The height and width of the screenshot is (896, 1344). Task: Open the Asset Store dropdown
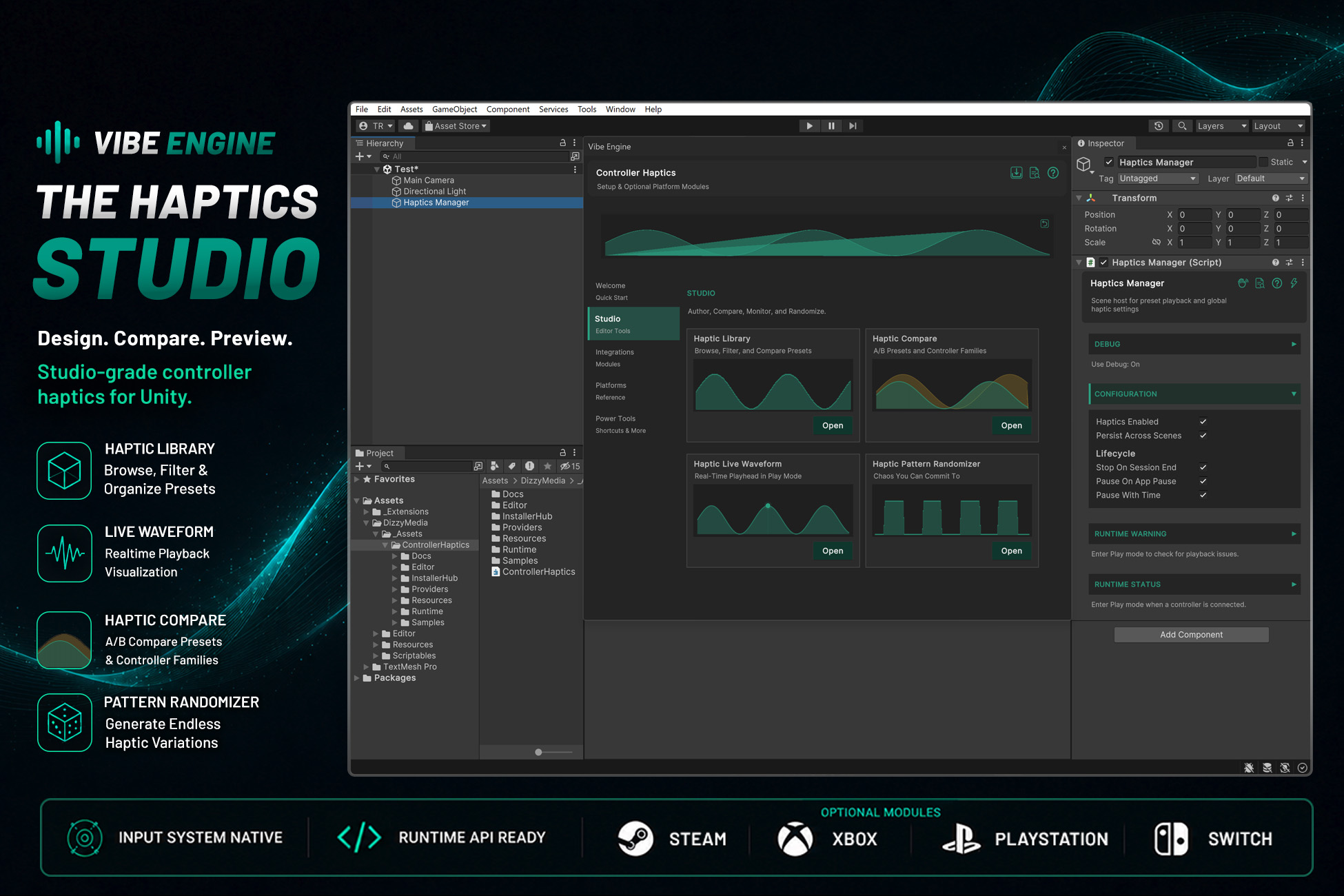pos(456,126)
